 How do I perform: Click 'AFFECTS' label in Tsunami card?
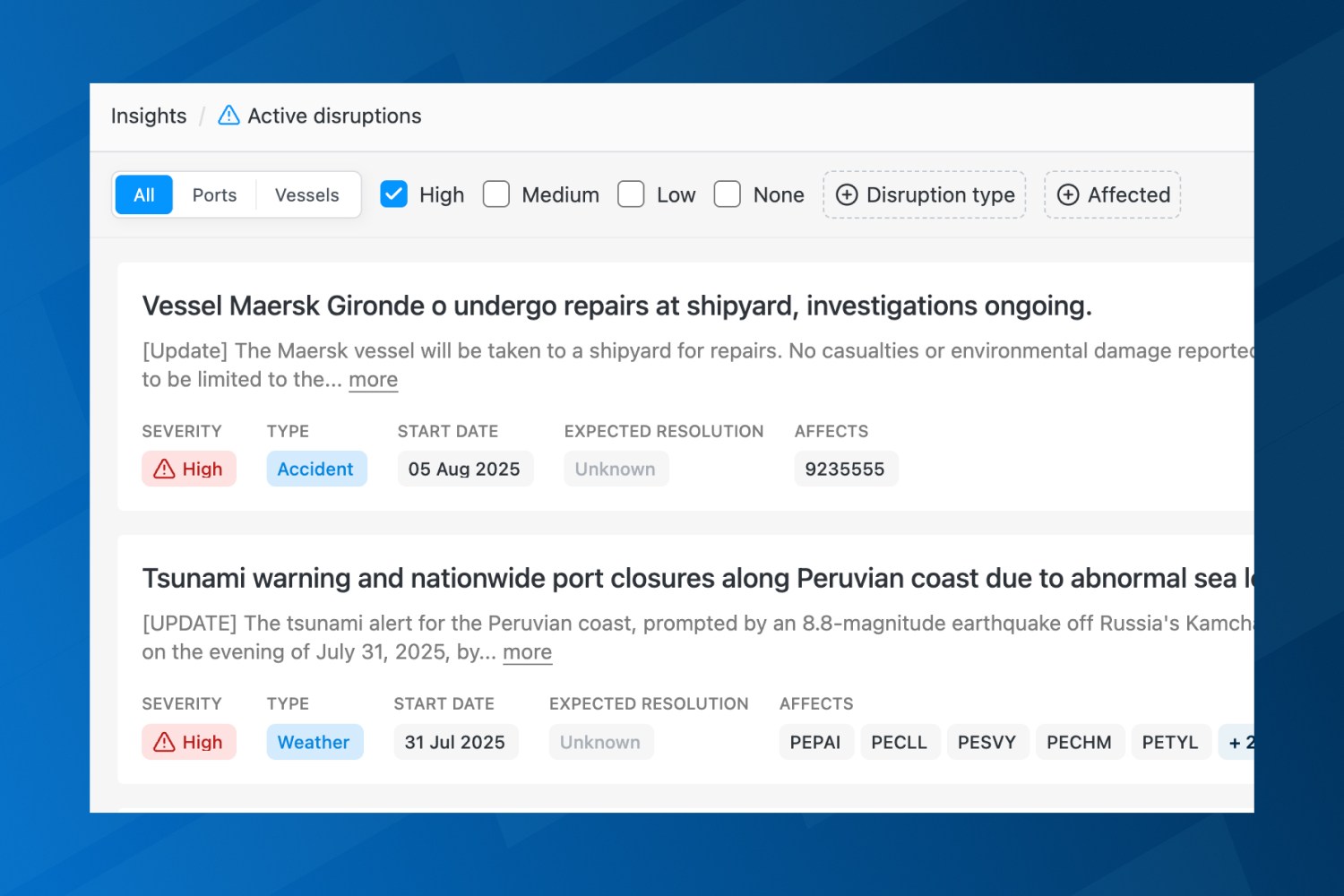[x=816, y=704]
